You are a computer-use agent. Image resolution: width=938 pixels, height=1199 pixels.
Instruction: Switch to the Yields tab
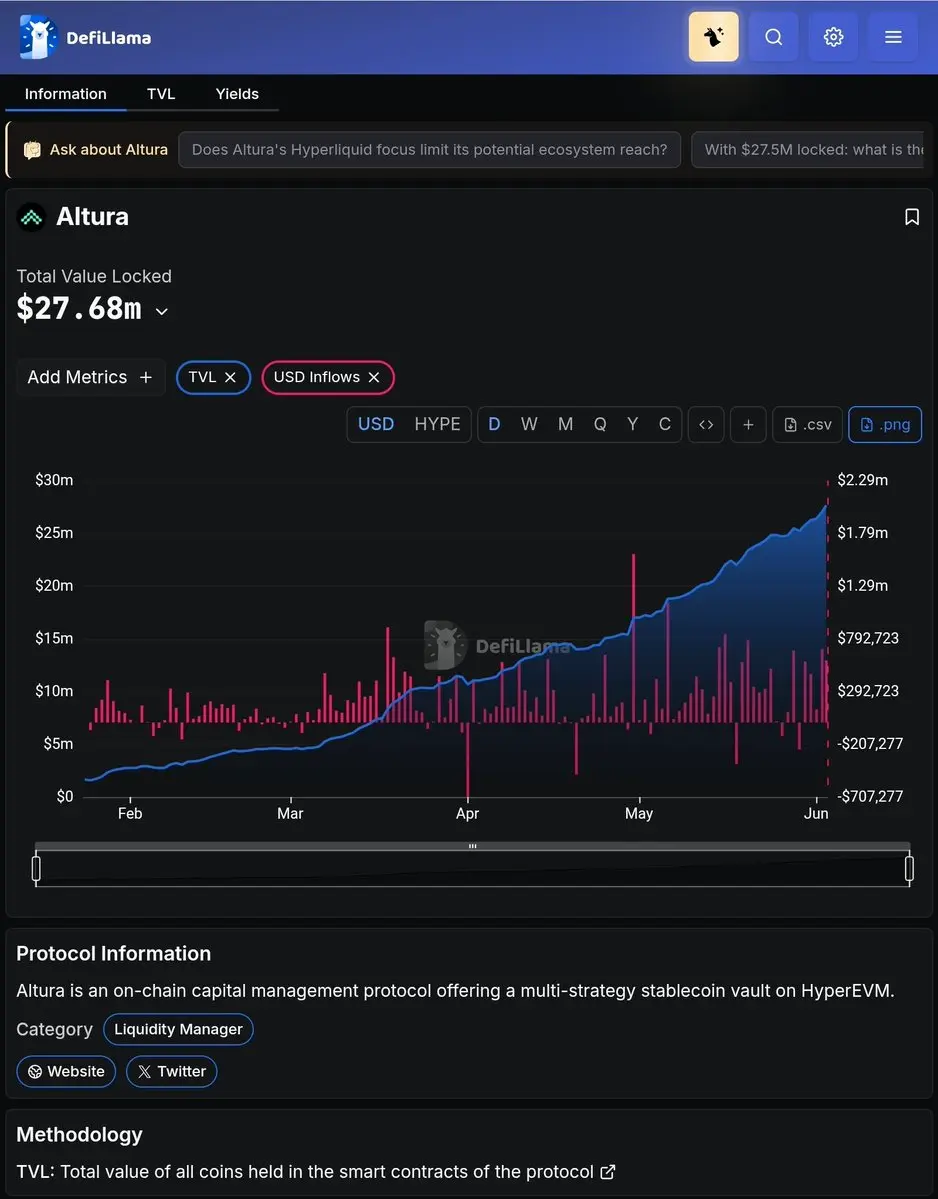(x=237, y=94)
